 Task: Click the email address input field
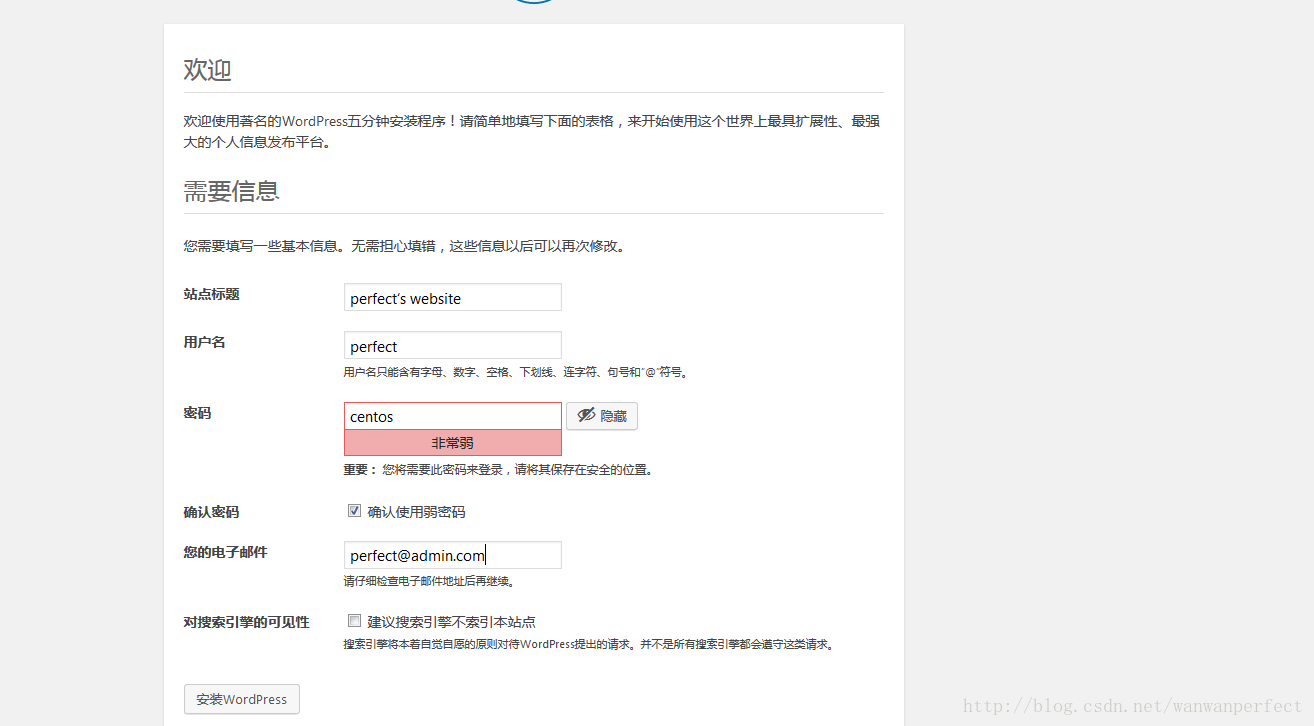pyautogui.click(x=452, y=555)
